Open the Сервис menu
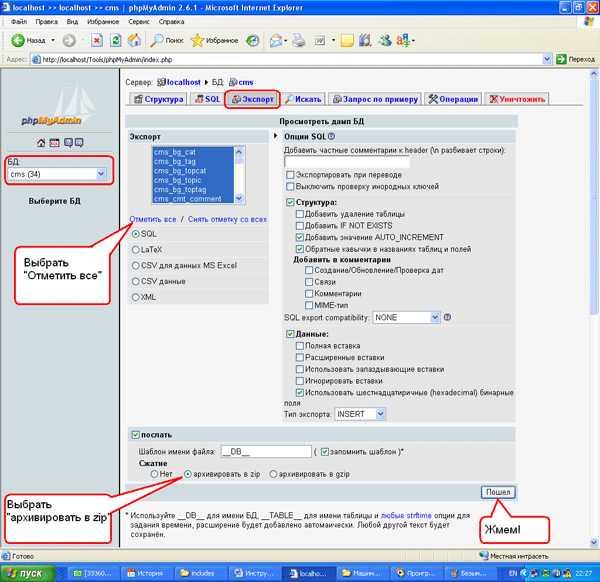 tap(139, 22)
